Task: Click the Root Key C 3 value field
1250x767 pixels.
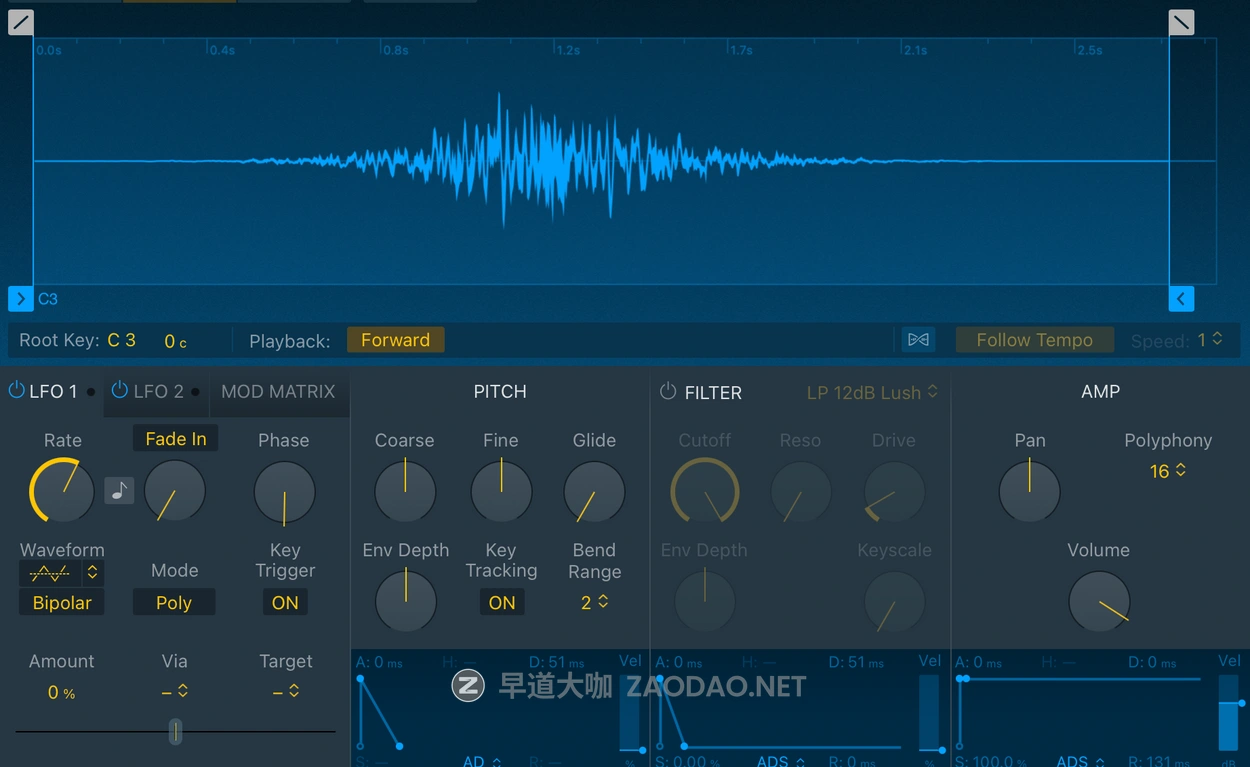Action: [x=121, y=340]
